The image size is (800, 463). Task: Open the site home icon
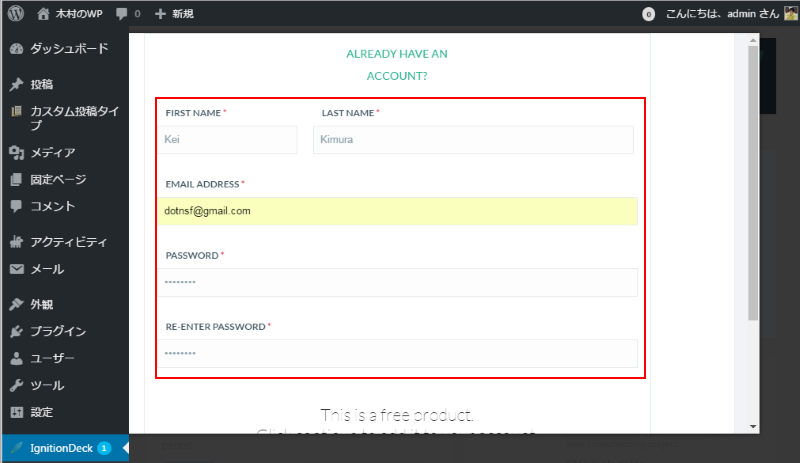tap(43, 14)
